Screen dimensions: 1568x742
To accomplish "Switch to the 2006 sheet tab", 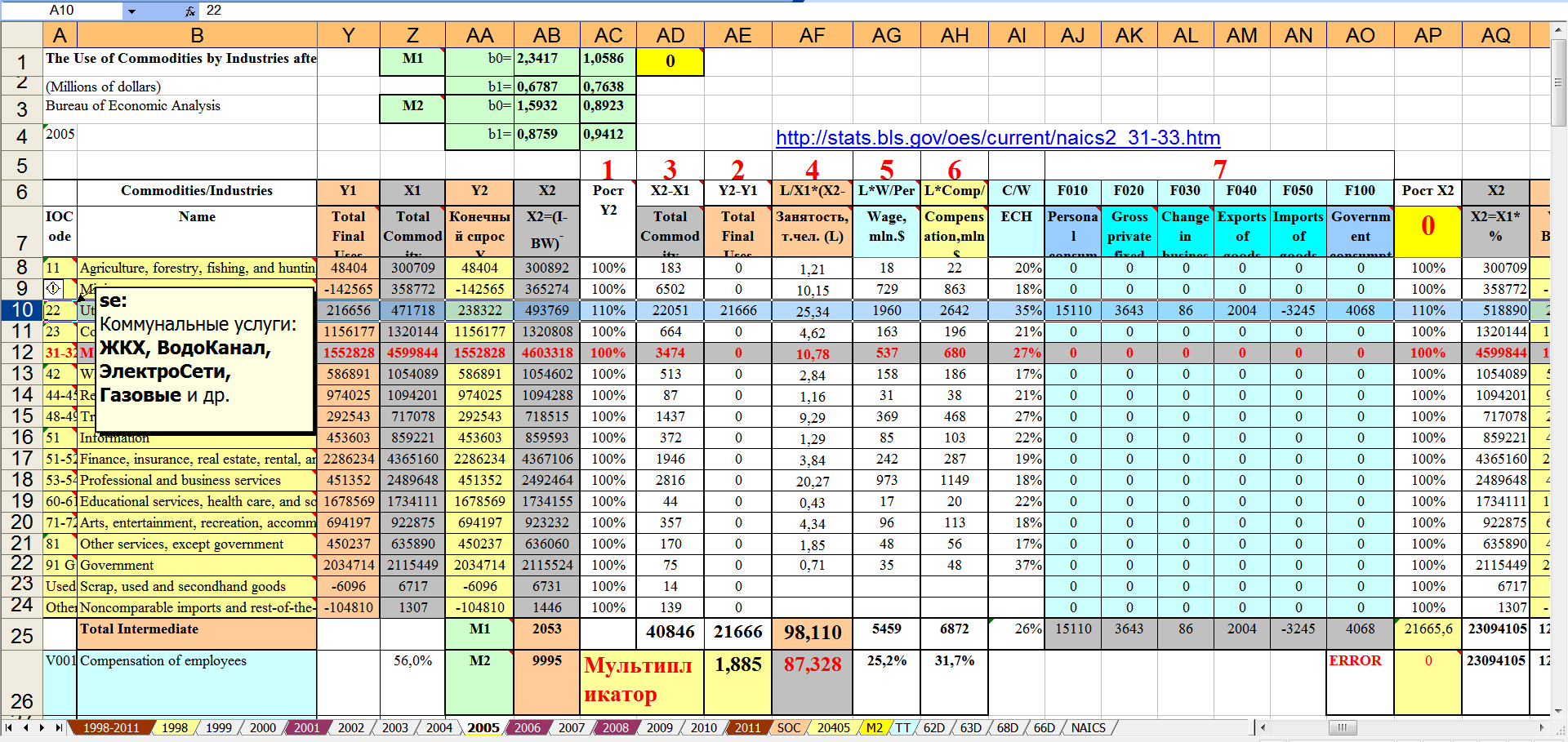I will [x=527, y=727].
